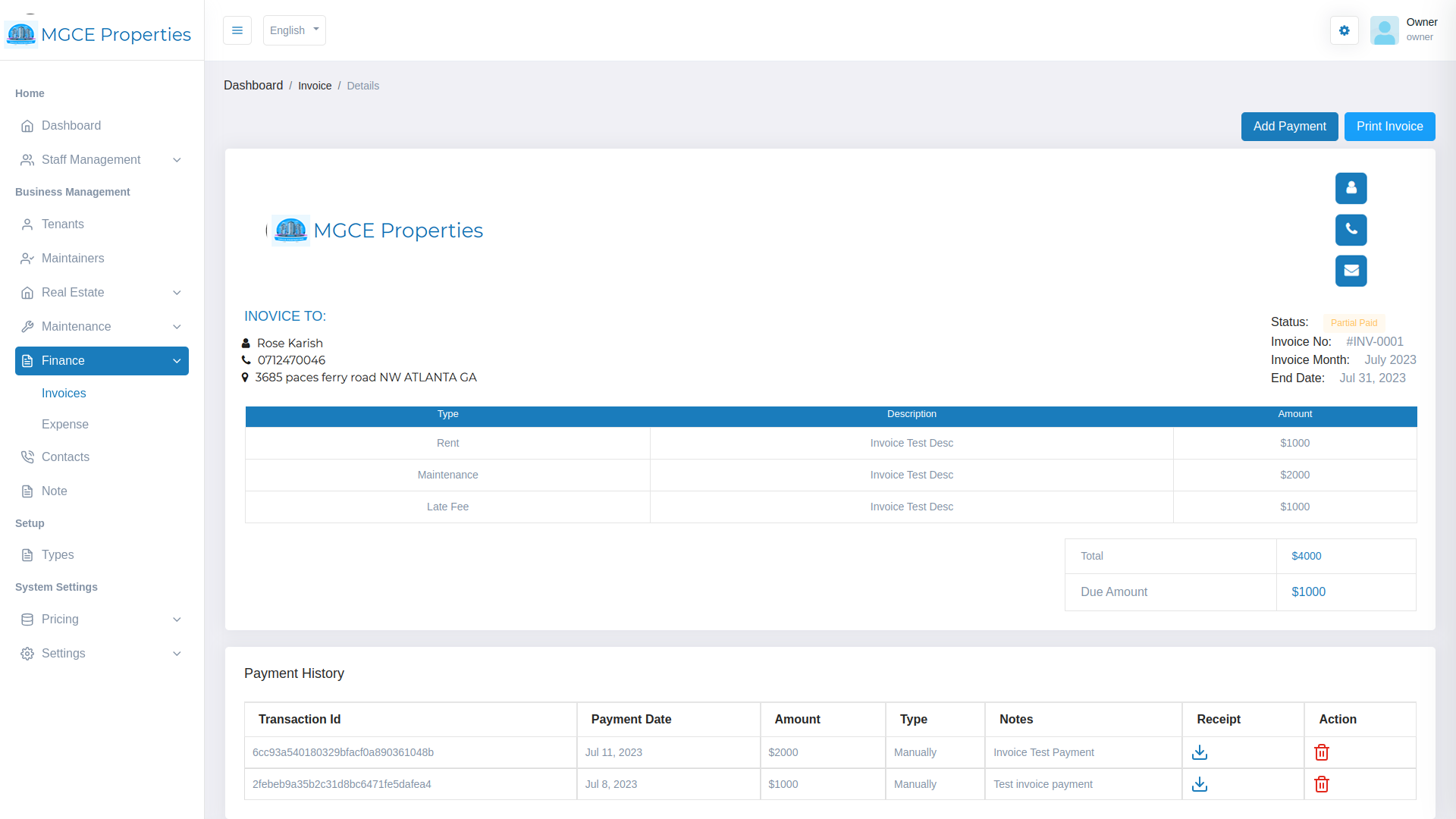This screenshot has height=819, width=1456.
Task: Click the blue envelope email icon button
Action: (1351, 271)
